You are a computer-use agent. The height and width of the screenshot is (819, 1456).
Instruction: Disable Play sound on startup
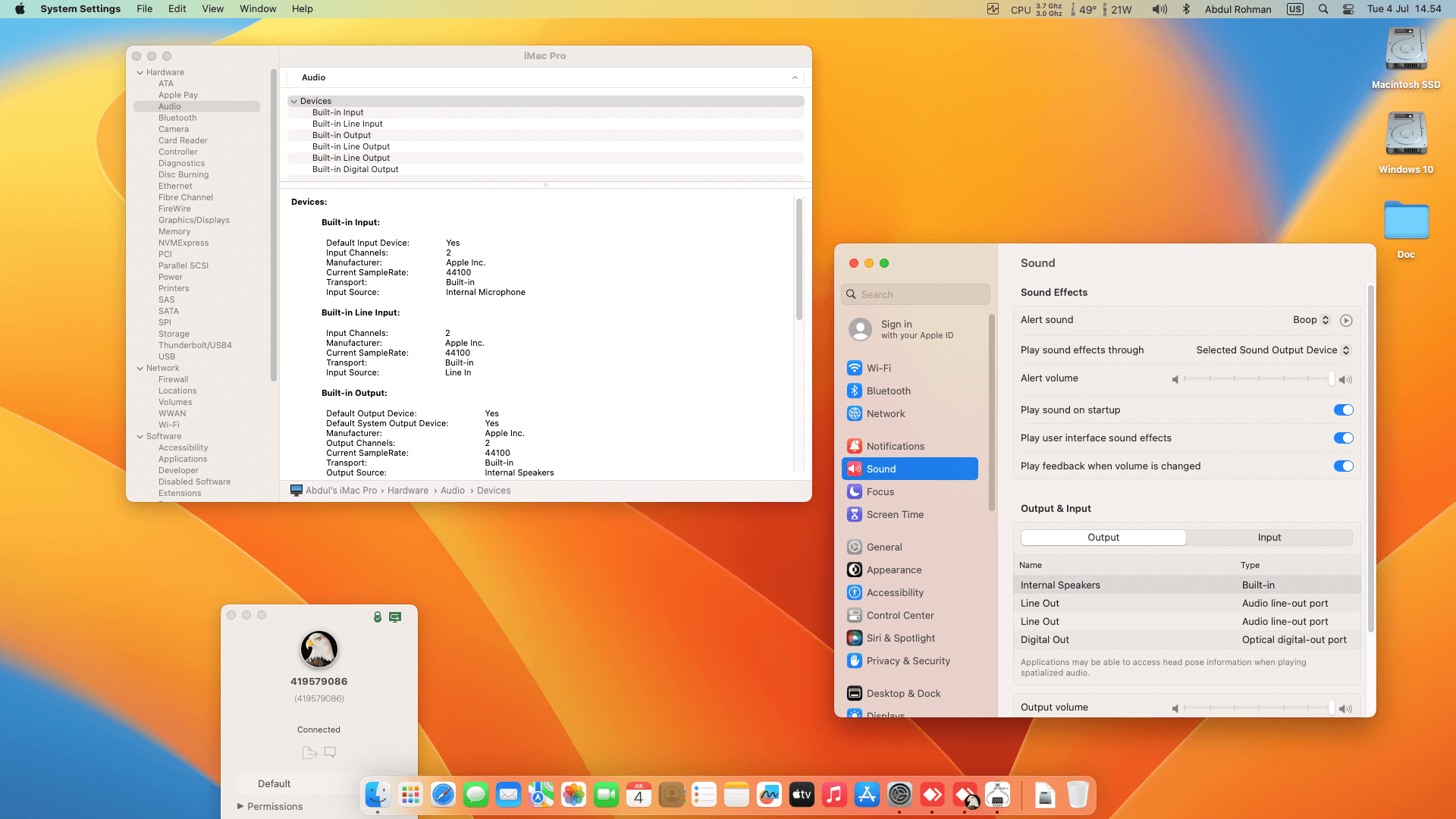pyautogui.click(x=1343, y=410)
